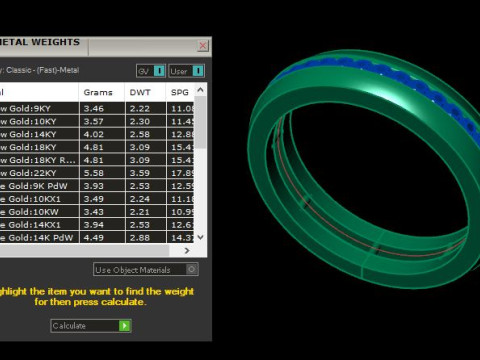Image resolution: width=480 pixels, height=360 pixels.
Task: Select the Gold:10KW row
Action: click(97, 212)
